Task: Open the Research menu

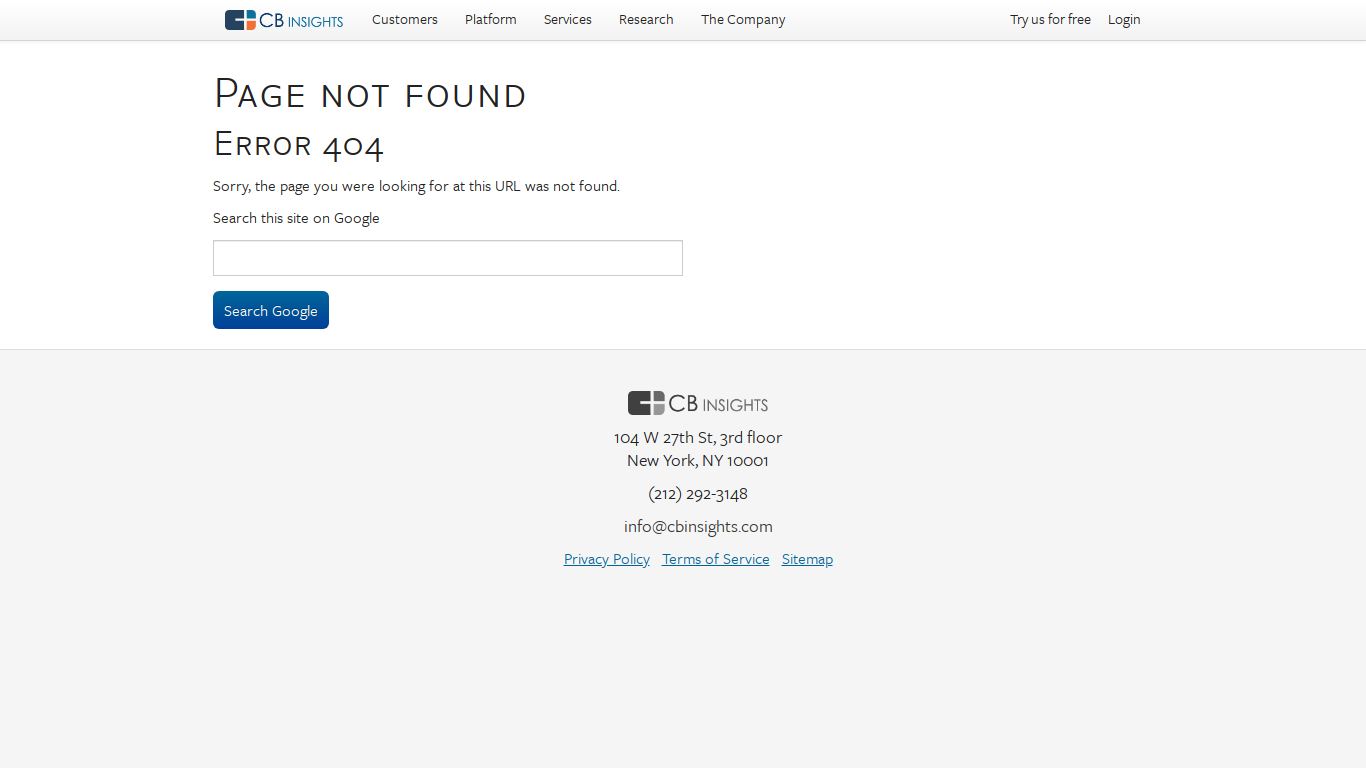Action: point(646,20)
